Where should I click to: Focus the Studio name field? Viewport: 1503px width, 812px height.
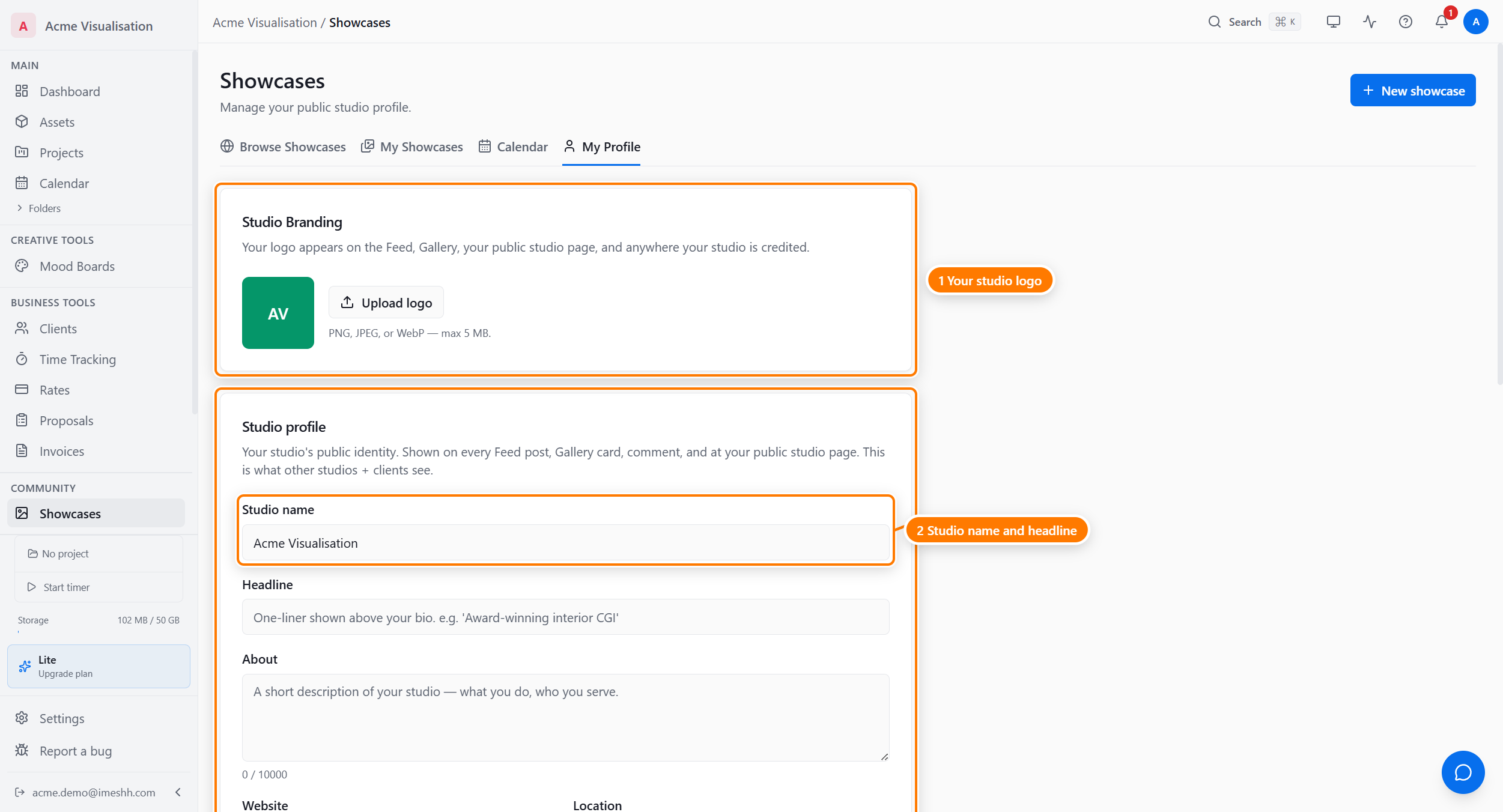point(566,543)
